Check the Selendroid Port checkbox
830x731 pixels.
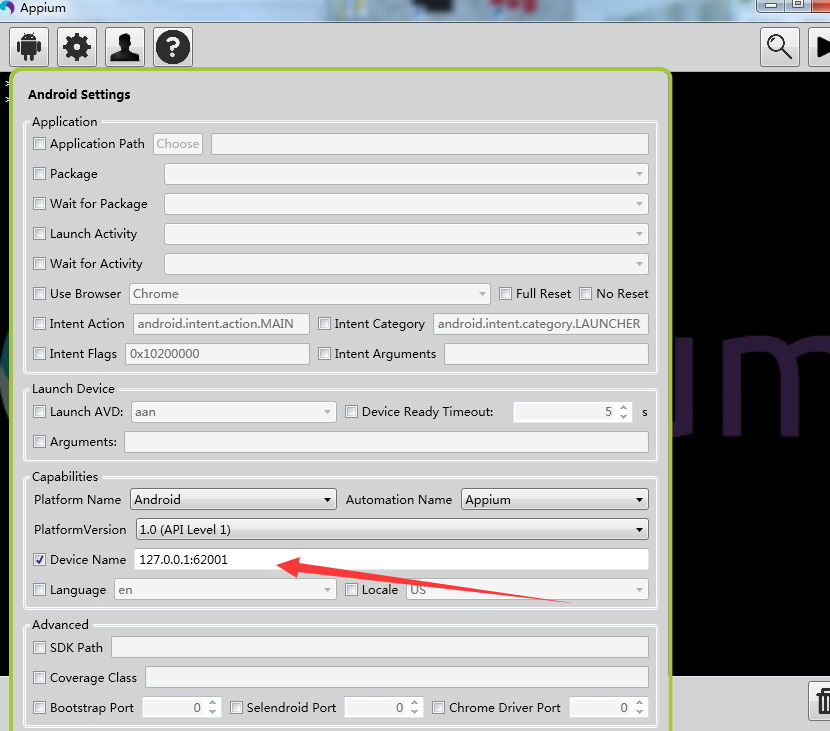[237, 708]
